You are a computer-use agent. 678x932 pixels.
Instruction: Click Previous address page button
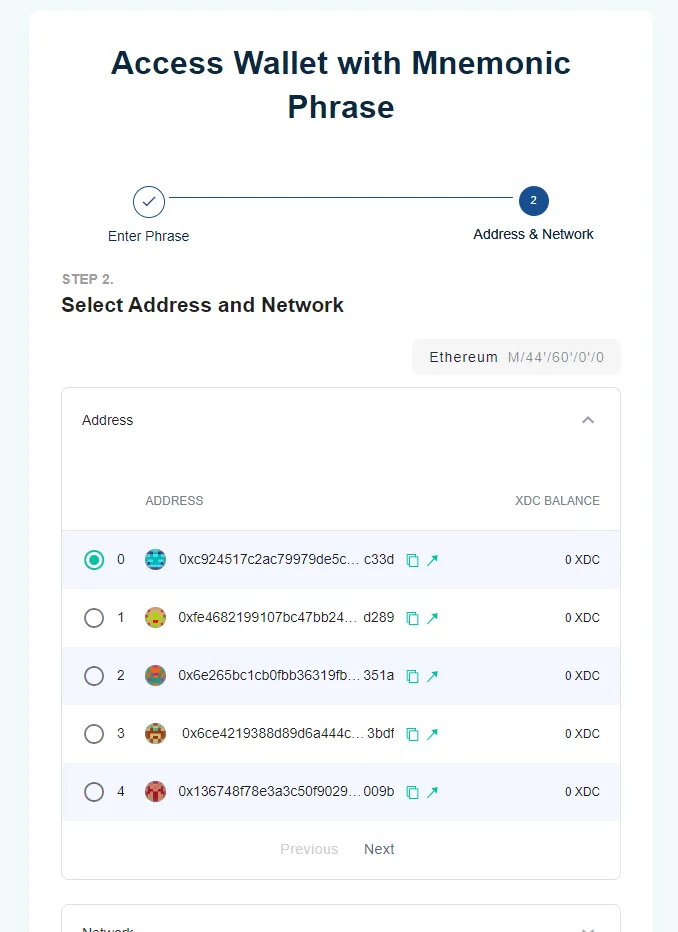(x=309, y=849)
